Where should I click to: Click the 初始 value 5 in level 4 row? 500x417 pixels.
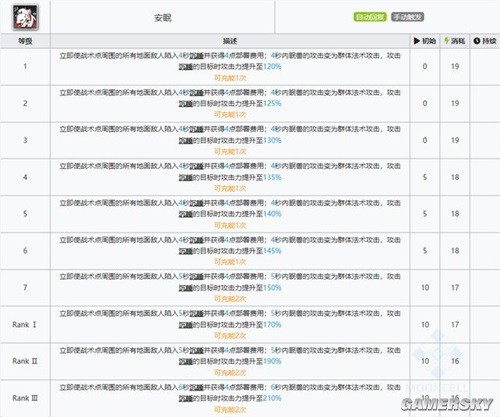(425, 177)
